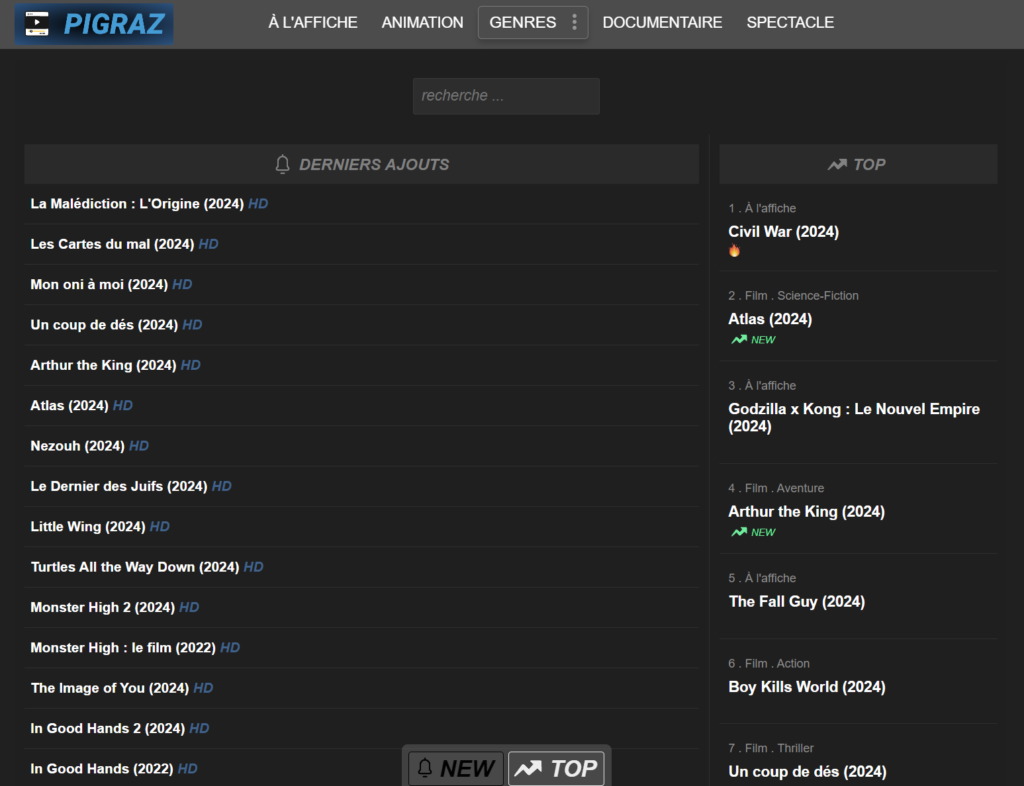Viewport: 1024px width, 786px height.
Task: Switch to the NEW floating bottom tab
Action: (x=456, y=768)
